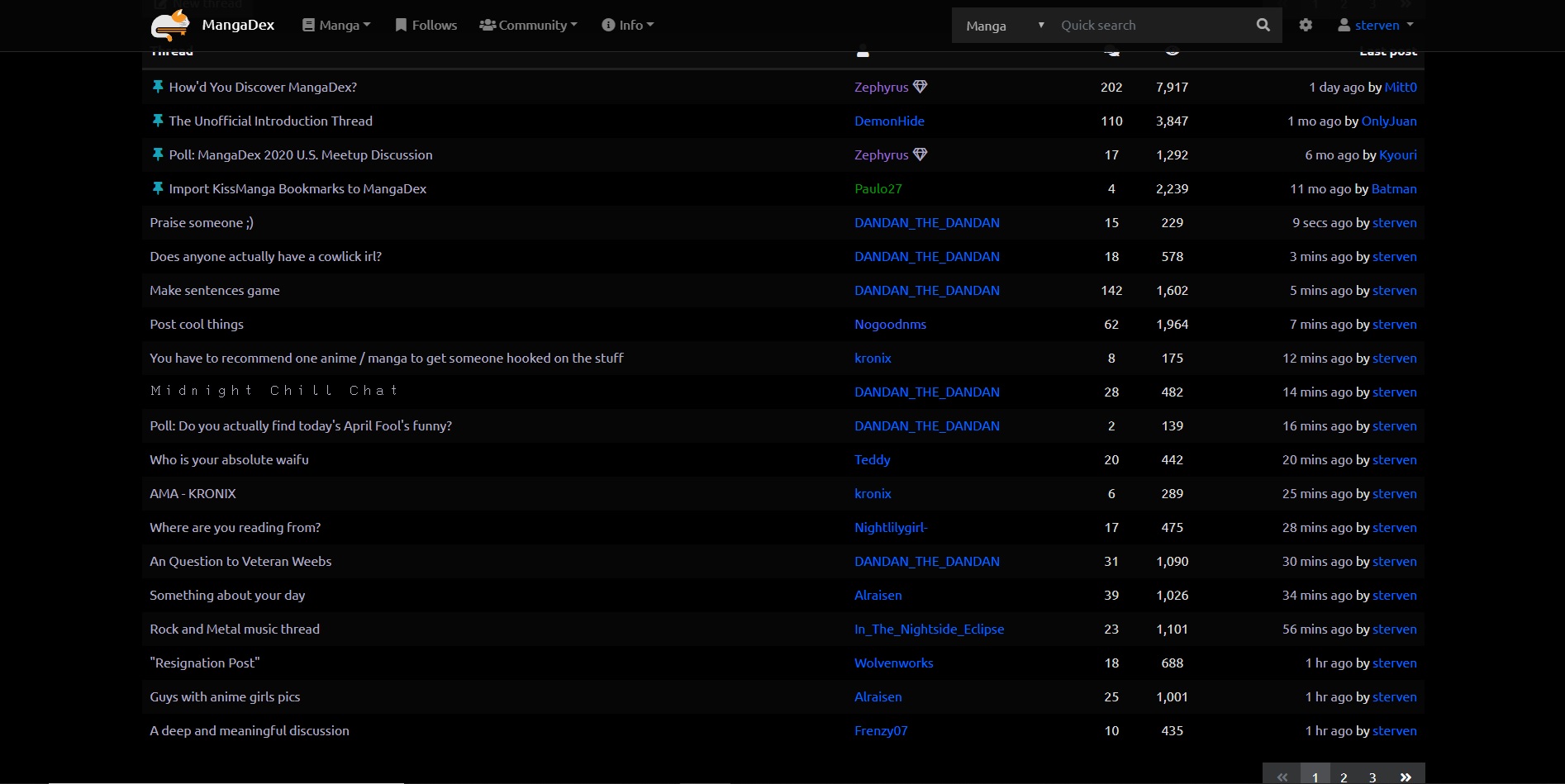The image size is (1565, 784).
Task: Click the MangaDex brand name
Action: [238, 25]
